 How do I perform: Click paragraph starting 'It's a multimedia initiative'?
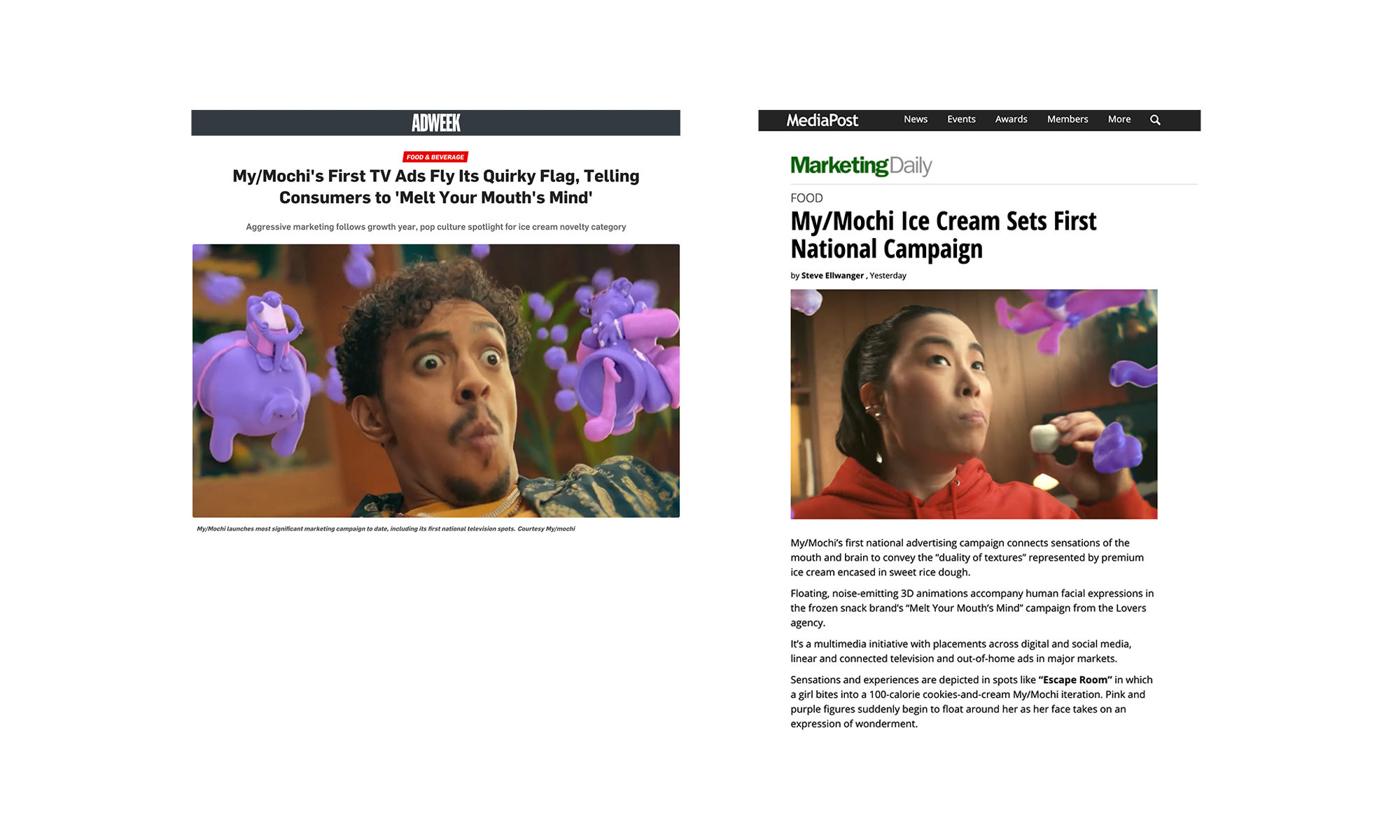click(x=960, y=651)
